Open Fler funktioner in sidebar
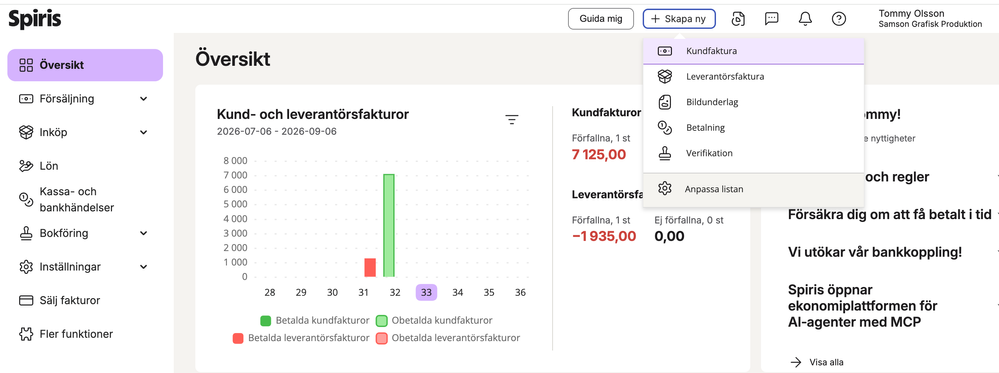The image size is (999, 373). (x=76, y=333)
